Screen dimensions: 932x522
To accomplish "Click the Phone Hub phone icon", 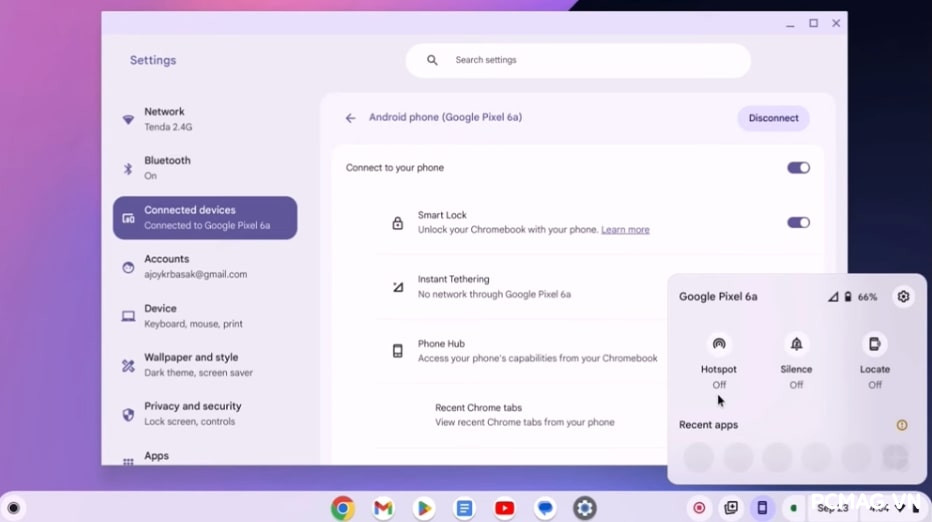I will tap(398, 351).
